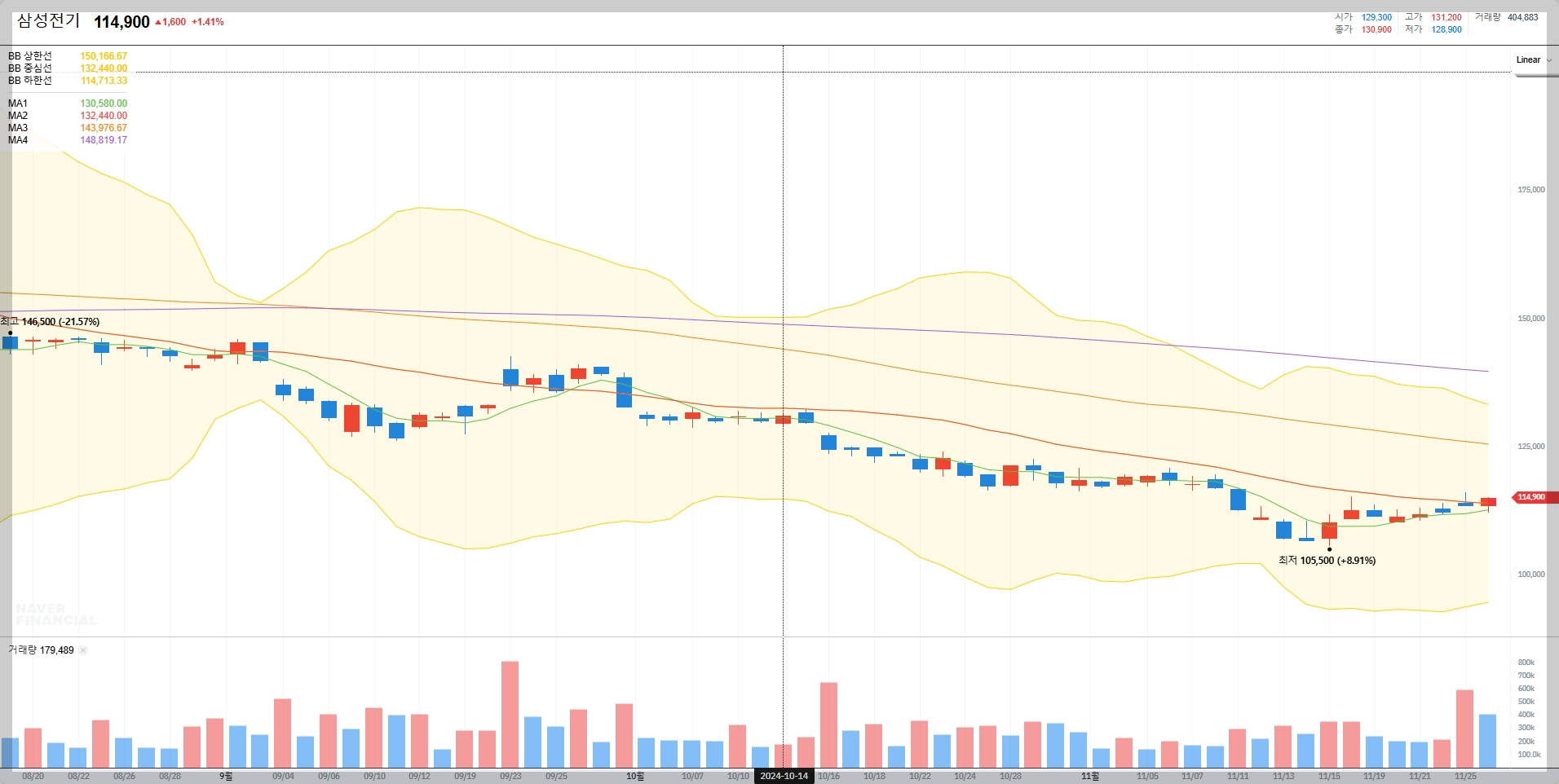
Task: Select the MA3 value 143,976.67
Action: click(x=104, y=128)
